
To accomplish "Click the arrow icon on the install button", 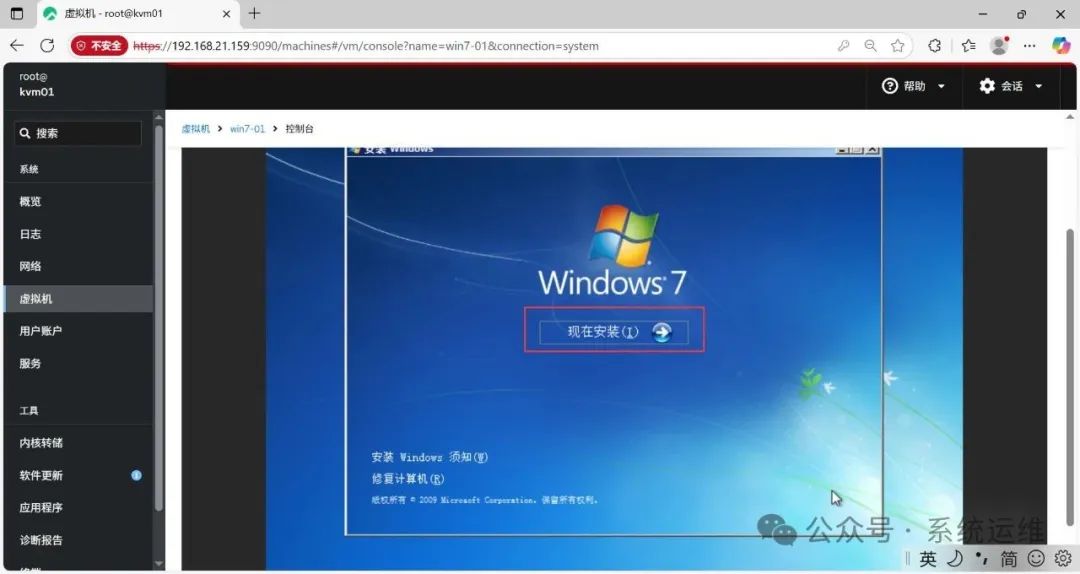I will click(x=662, y=332).
